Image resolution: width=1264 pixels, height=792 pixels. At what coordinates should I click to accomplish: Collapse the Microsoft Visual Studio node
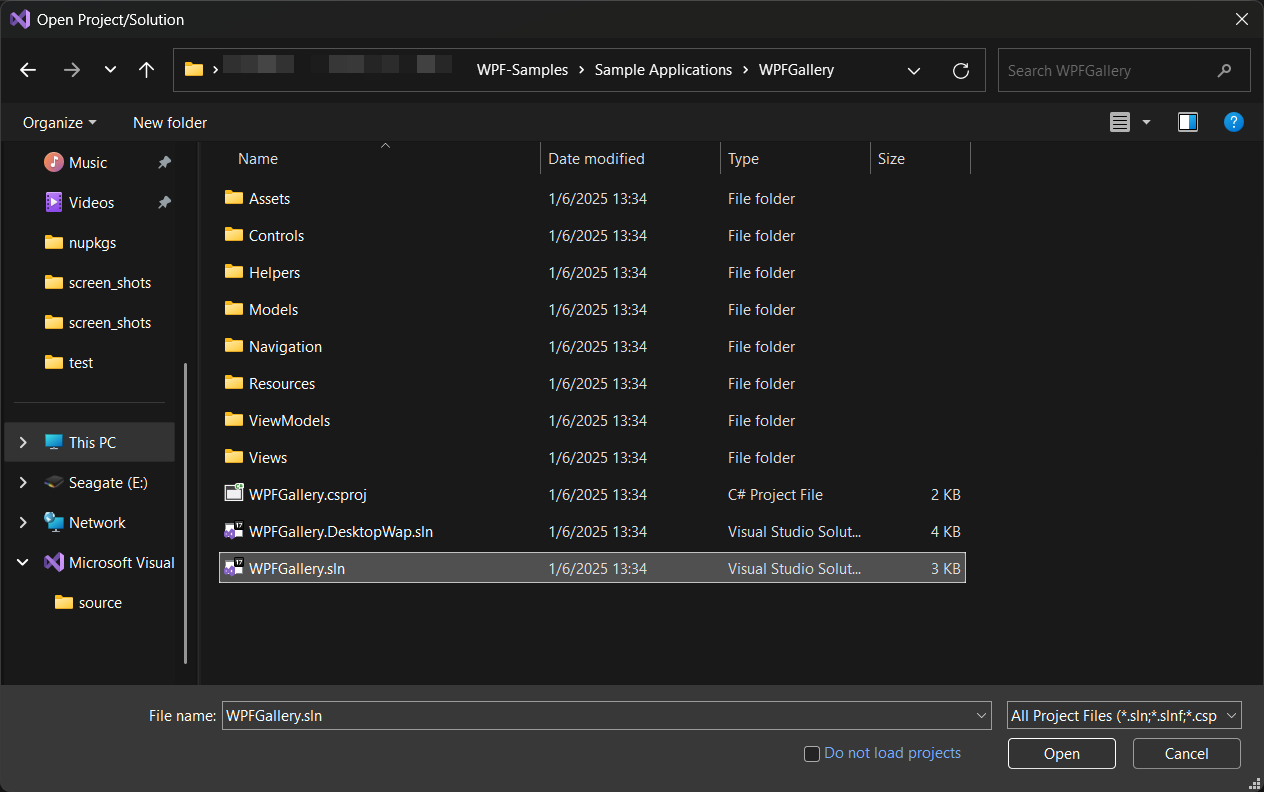pos(23,562)
